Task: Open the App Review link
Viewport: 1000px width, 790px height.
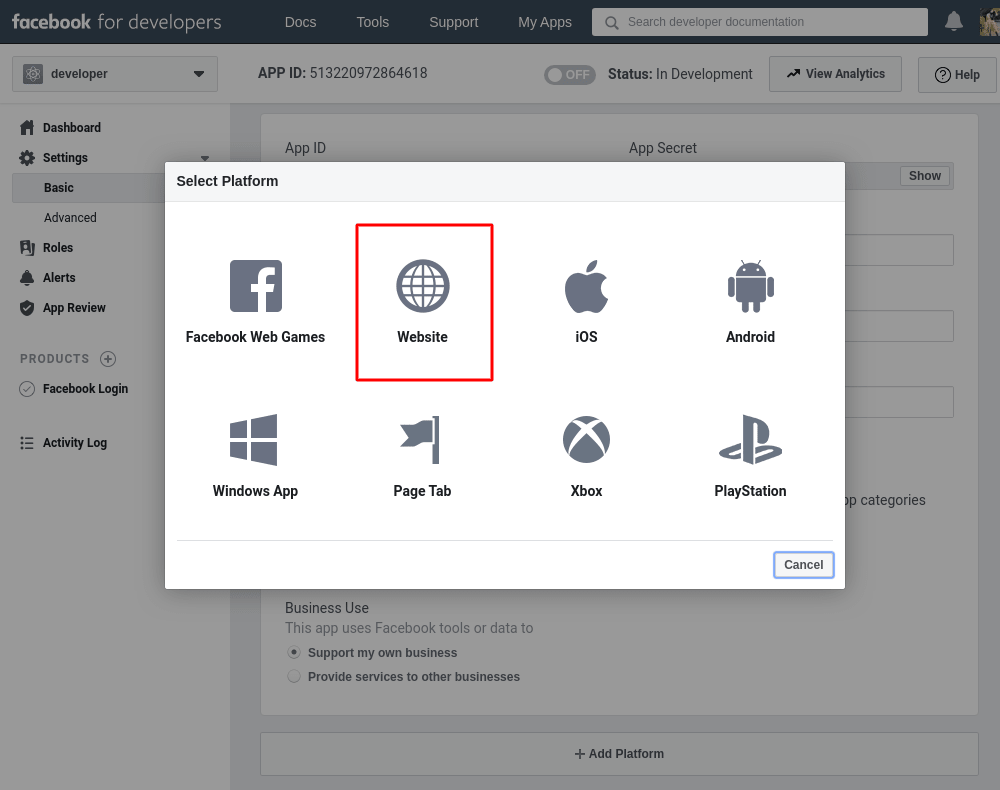Action: tap(74, 307)
